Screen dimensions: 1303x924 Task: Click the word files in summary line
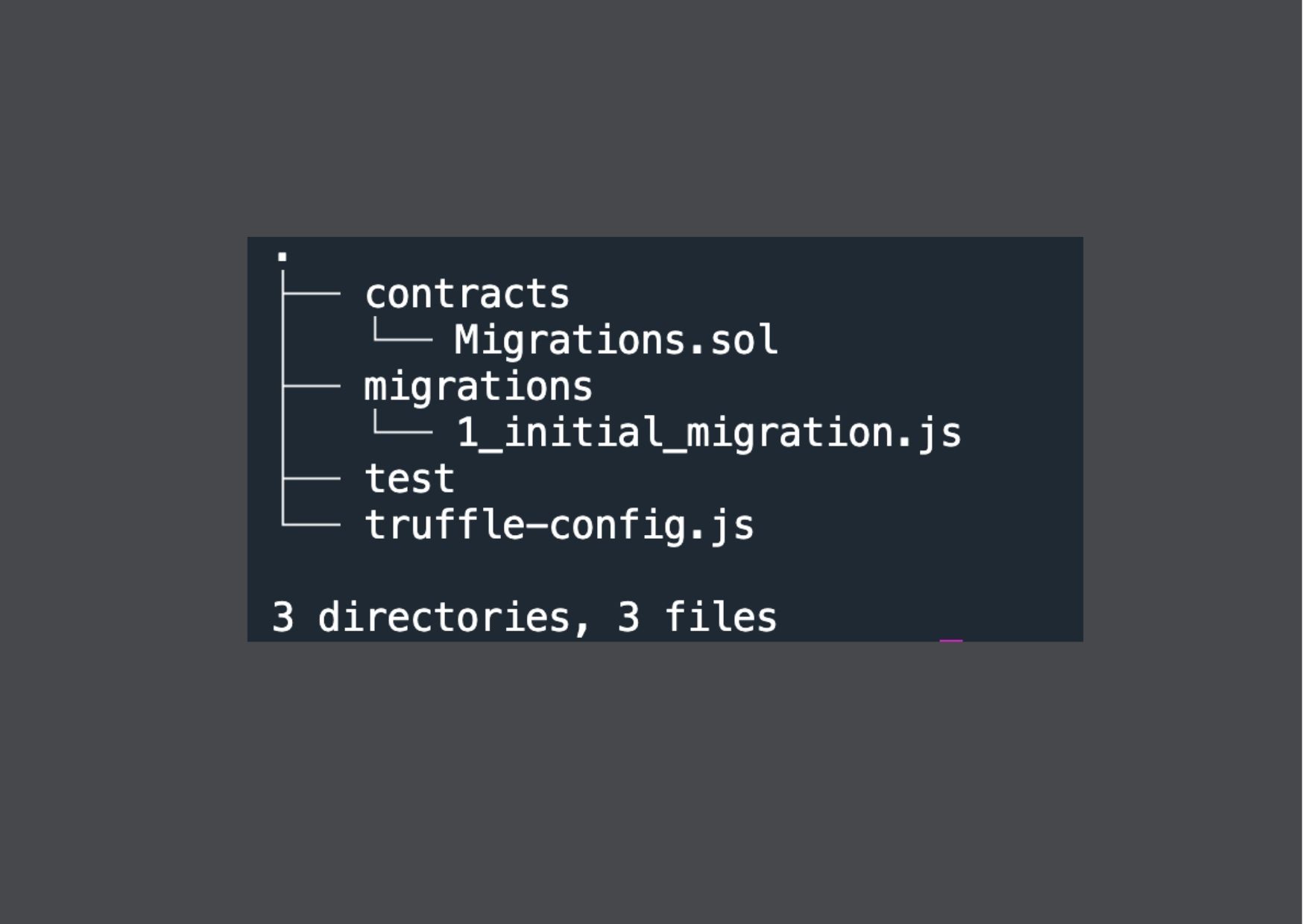[x=720, y=618]
